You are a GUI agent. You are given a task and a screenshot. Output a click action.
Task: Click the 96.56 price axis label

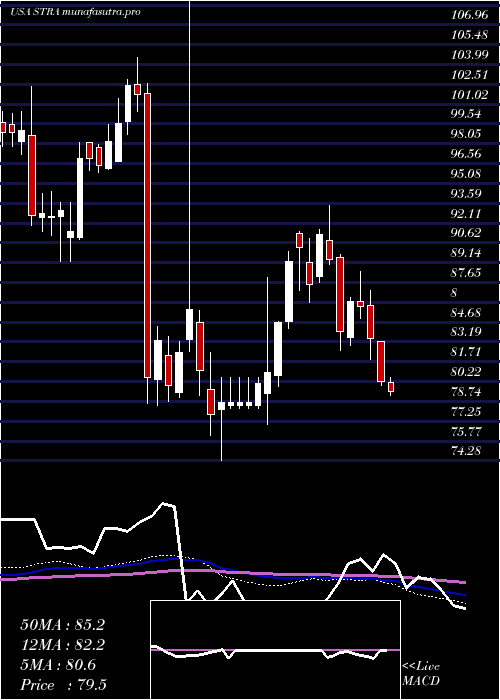pyautogui.click(x=466, y=154)
